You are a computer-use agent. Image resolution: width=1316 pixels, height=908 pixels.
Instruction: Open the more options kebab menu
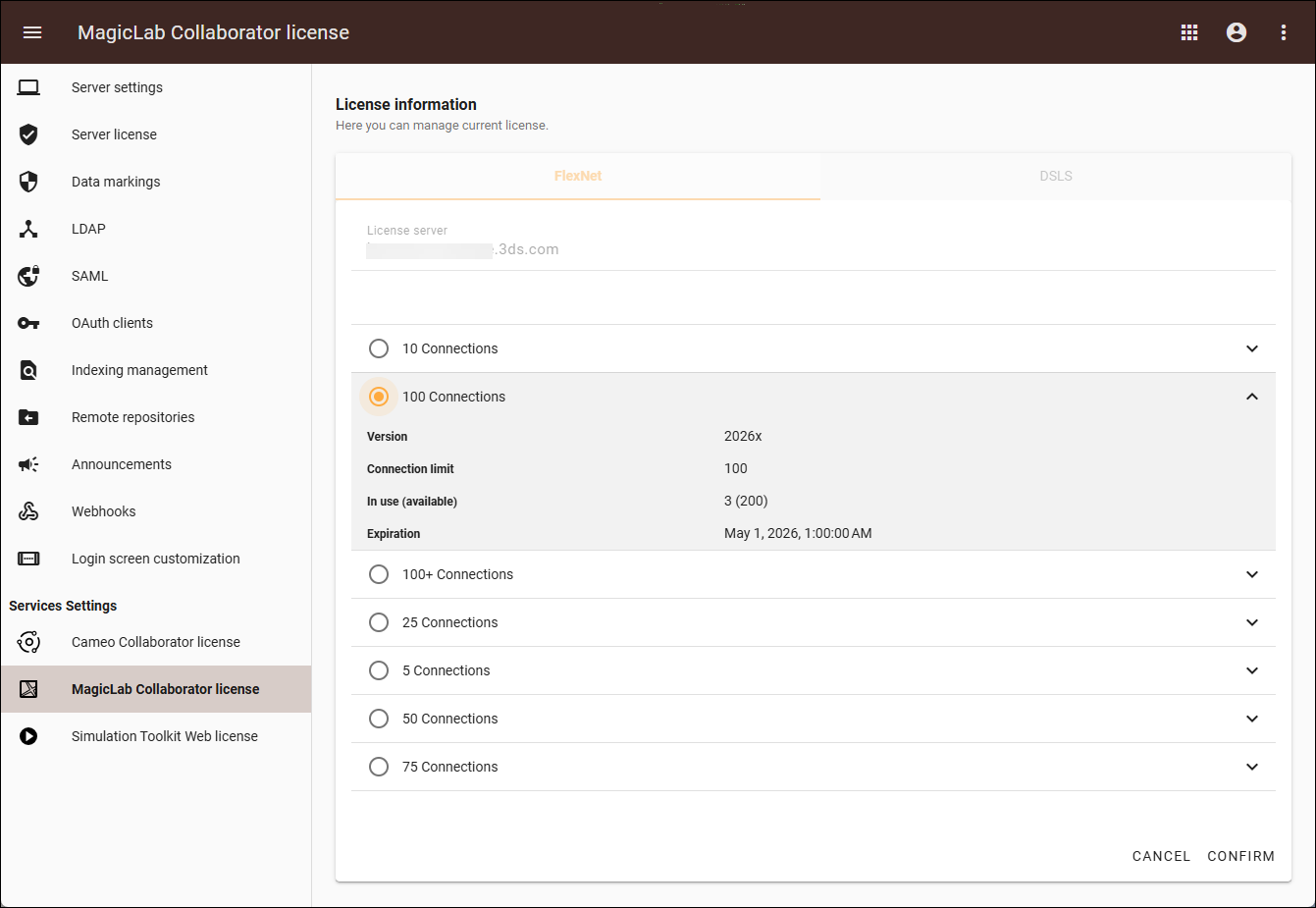click(x=1284, y=32)
